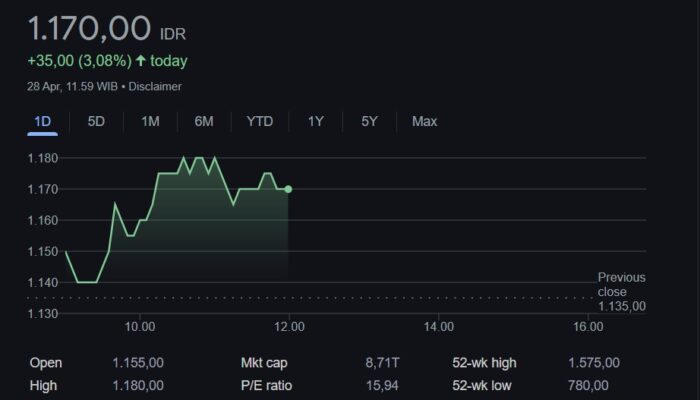Click the Previous close 1.135,00 label
Viewport: 700px width, 400px height.
[621, 292]
